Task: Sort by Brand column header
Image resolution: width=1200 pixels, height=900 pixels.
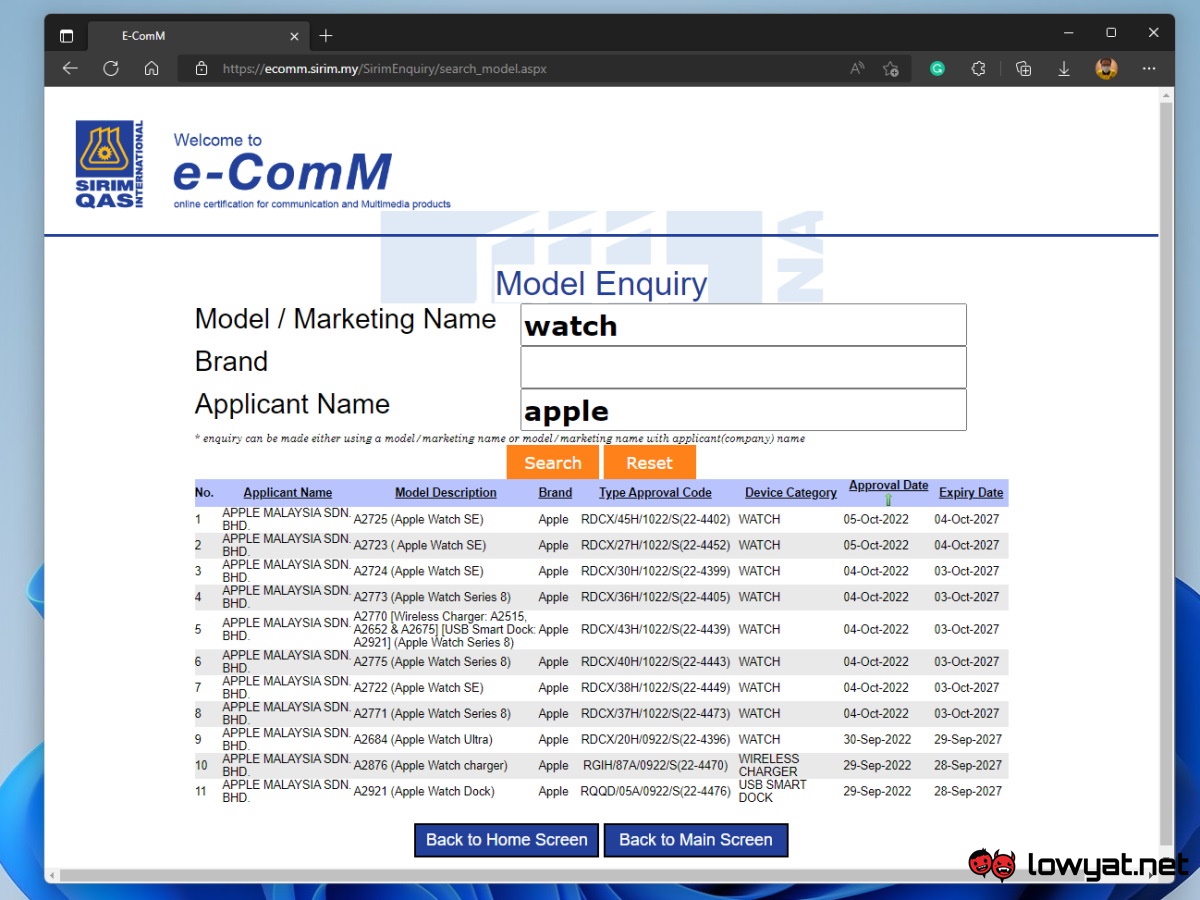Action: point(555,492)
